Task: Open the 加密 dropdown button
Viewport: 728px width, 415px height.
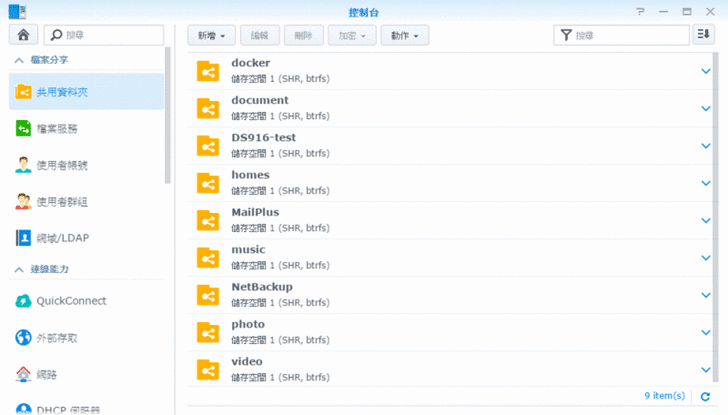Action: pyautogui.click(x=352, y=35)
